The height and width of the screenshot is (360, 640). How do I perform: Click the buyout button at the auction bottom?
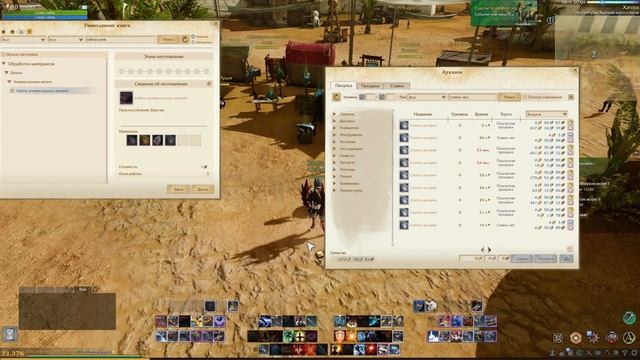546,259
